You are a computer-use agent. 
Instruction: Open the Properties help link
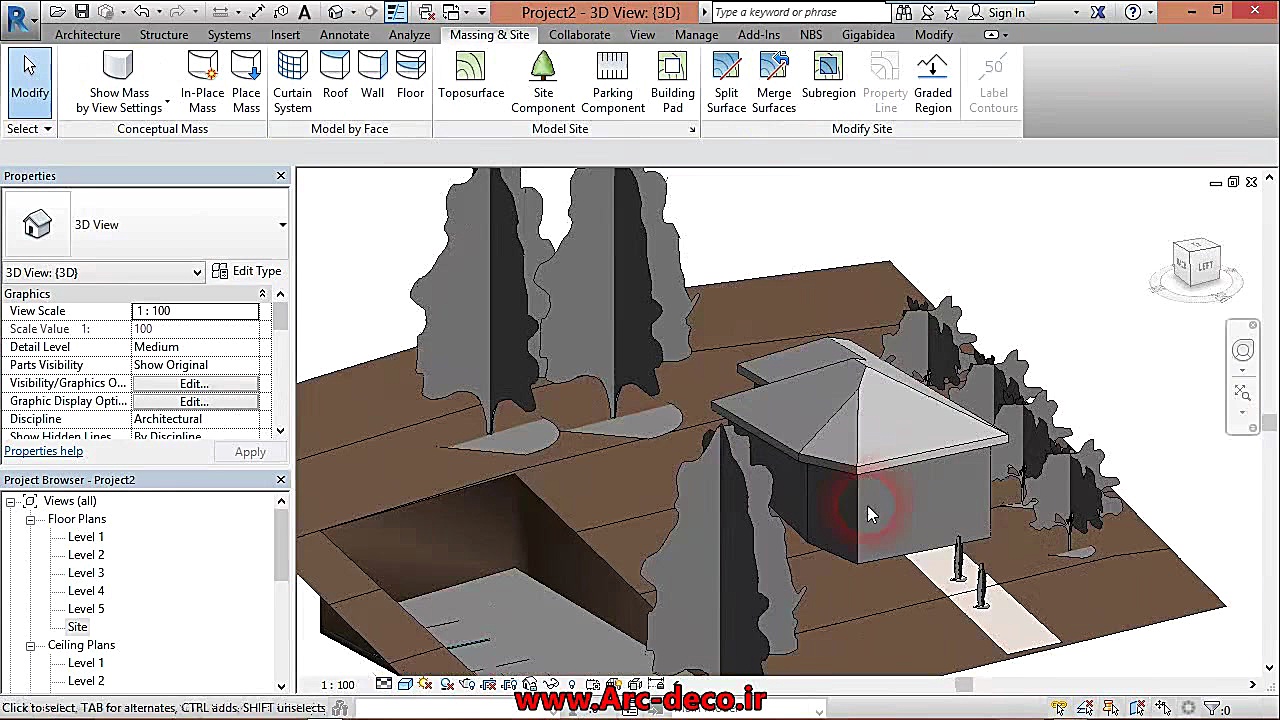(44, 451)
